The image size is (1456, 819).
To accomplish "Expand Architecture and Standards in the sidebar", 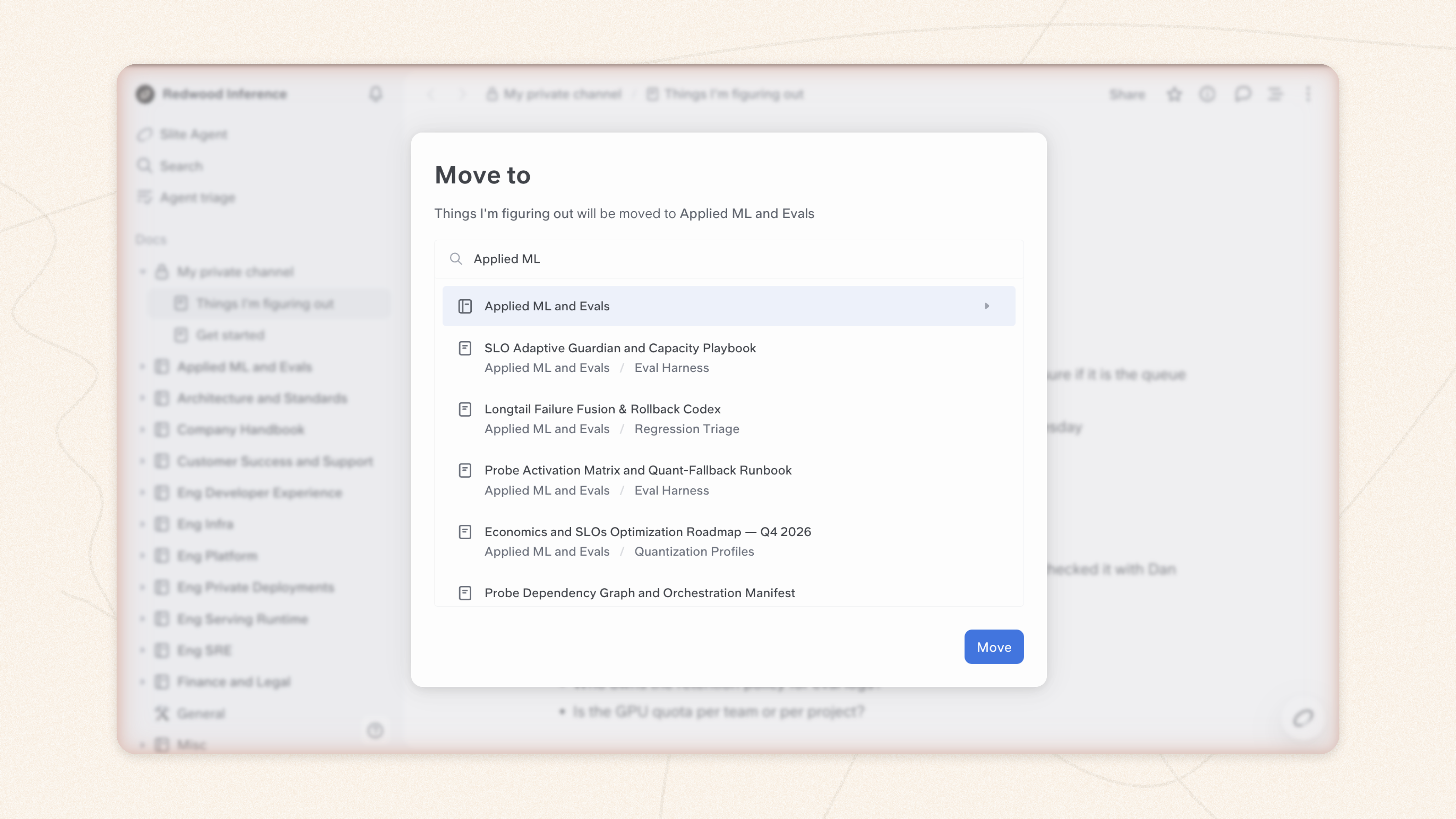I will tap(143, 398).
